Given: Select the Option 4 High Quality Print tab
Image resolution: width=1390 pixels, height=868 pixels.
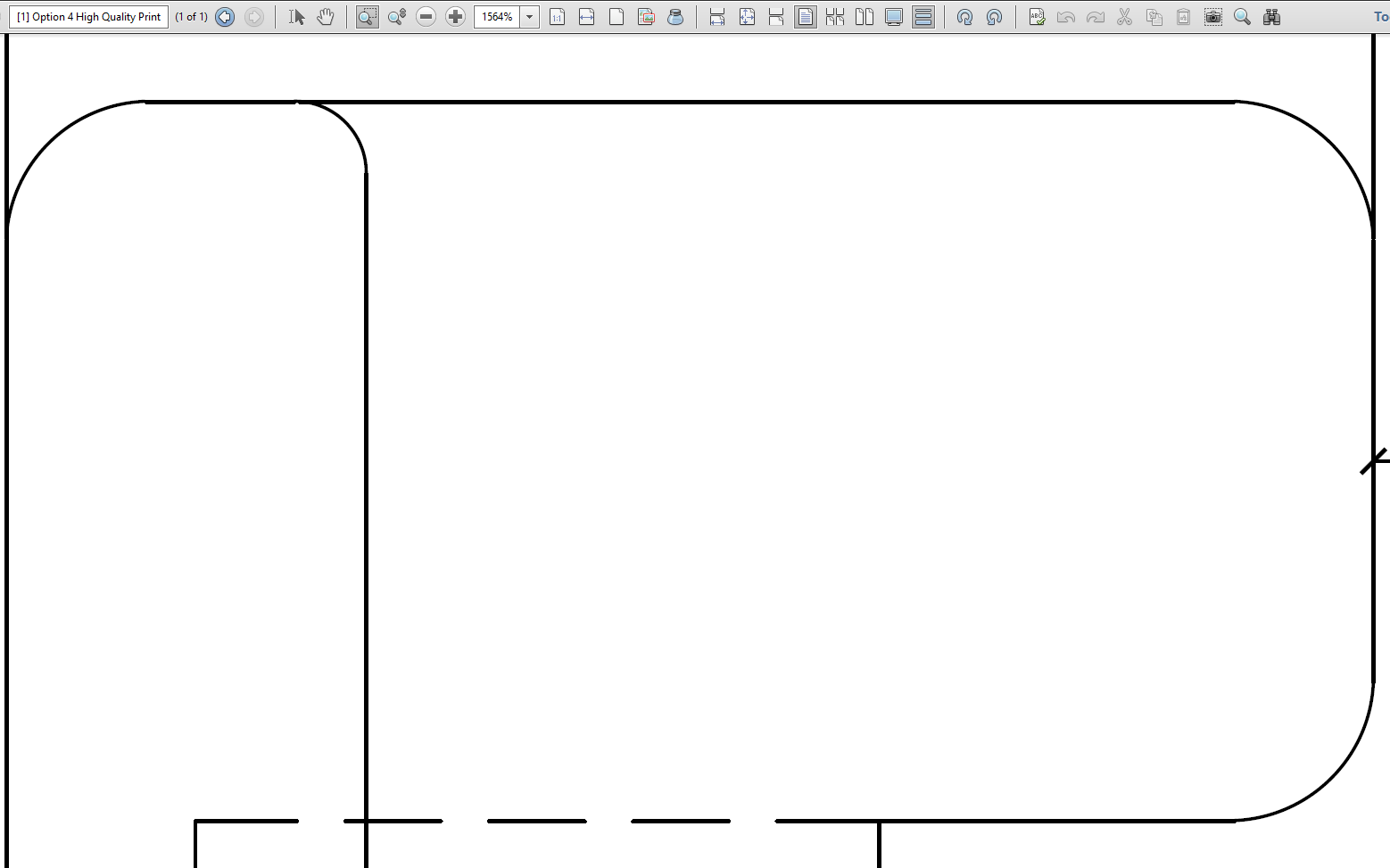Looking at the screenshot, I should pyautogui.click(x=87, y=16).
